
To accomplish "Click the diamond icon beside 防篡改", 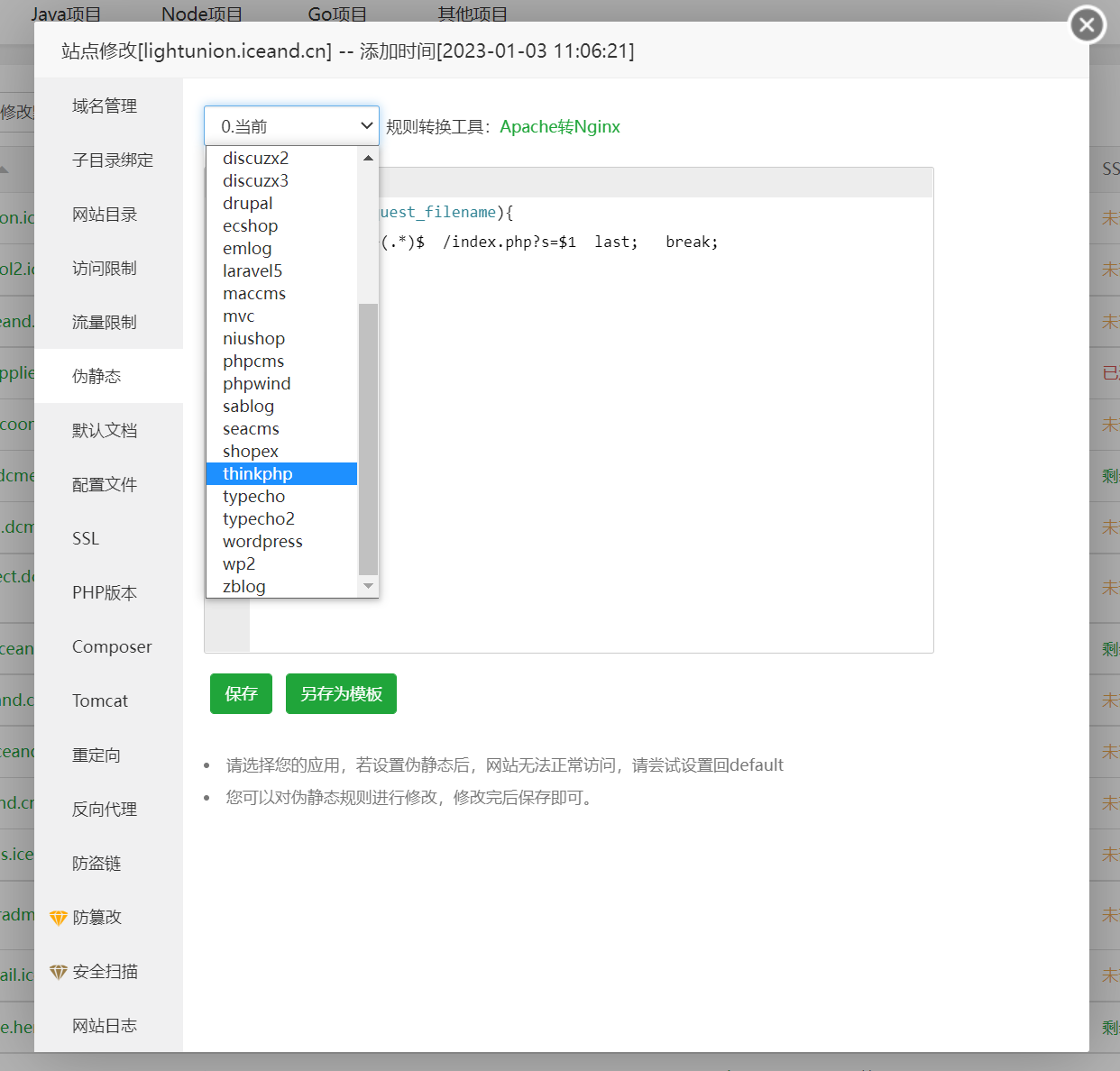I will (59, 918).
